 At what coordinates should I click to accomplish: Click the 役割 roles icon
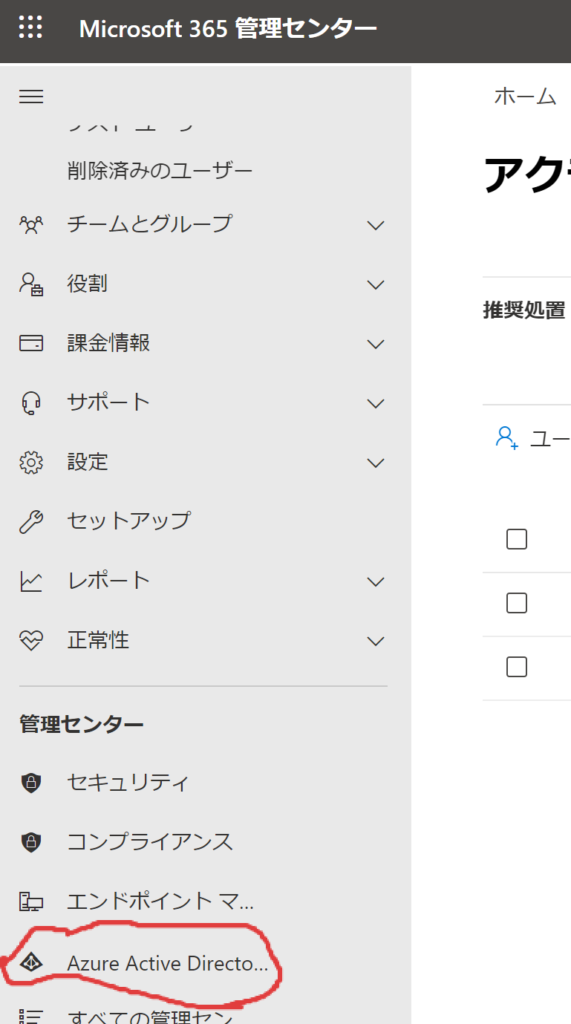31,284
